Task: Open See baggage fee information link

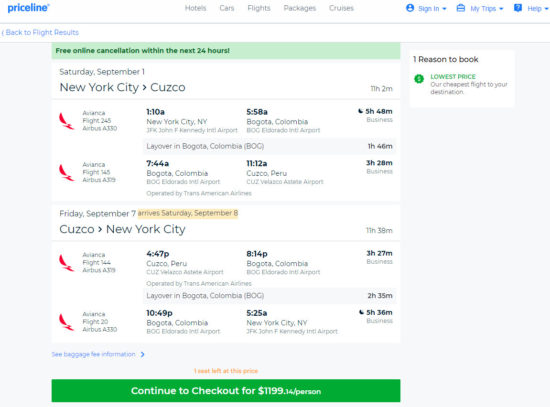Action: pos(93,354)
